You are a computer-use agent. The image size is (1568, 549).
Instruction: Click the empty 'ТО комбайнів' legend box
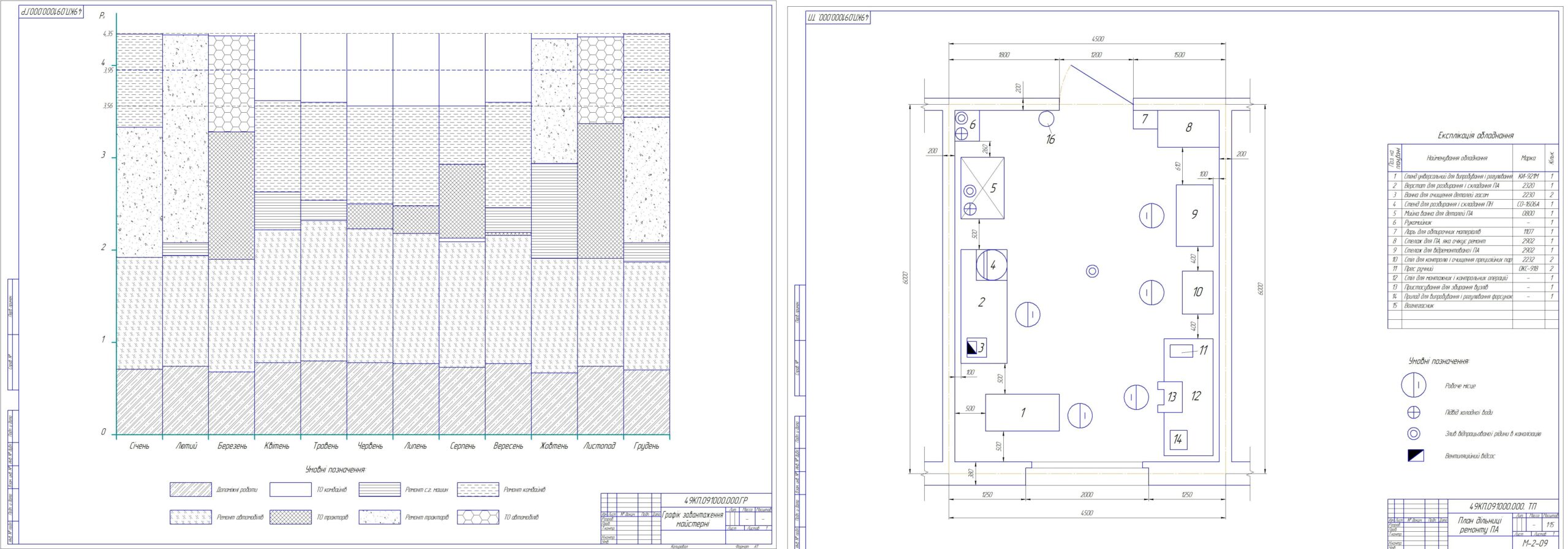[291, 490]
